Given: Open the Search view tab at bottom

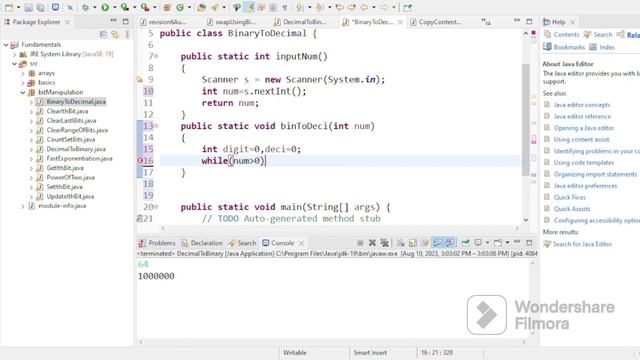Looking at the screenshot, I should (x=242, y=243).
